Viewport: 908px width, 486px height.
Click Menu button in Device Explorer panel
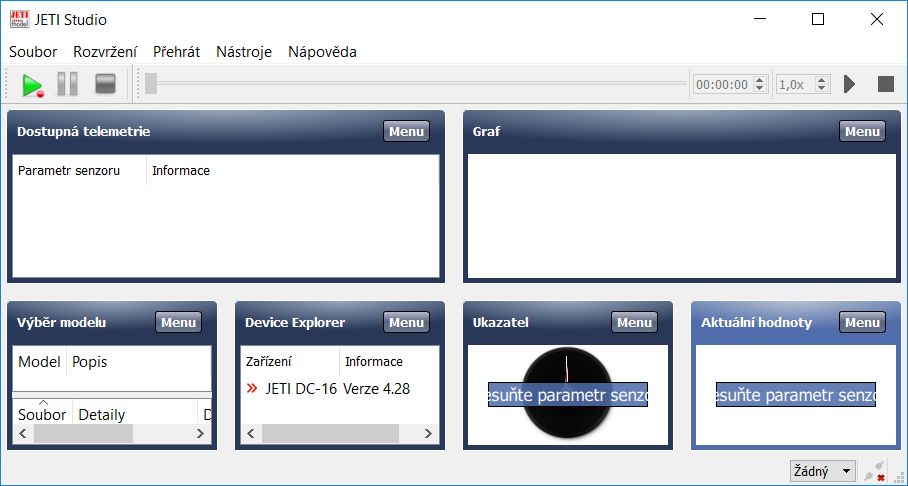406,322
